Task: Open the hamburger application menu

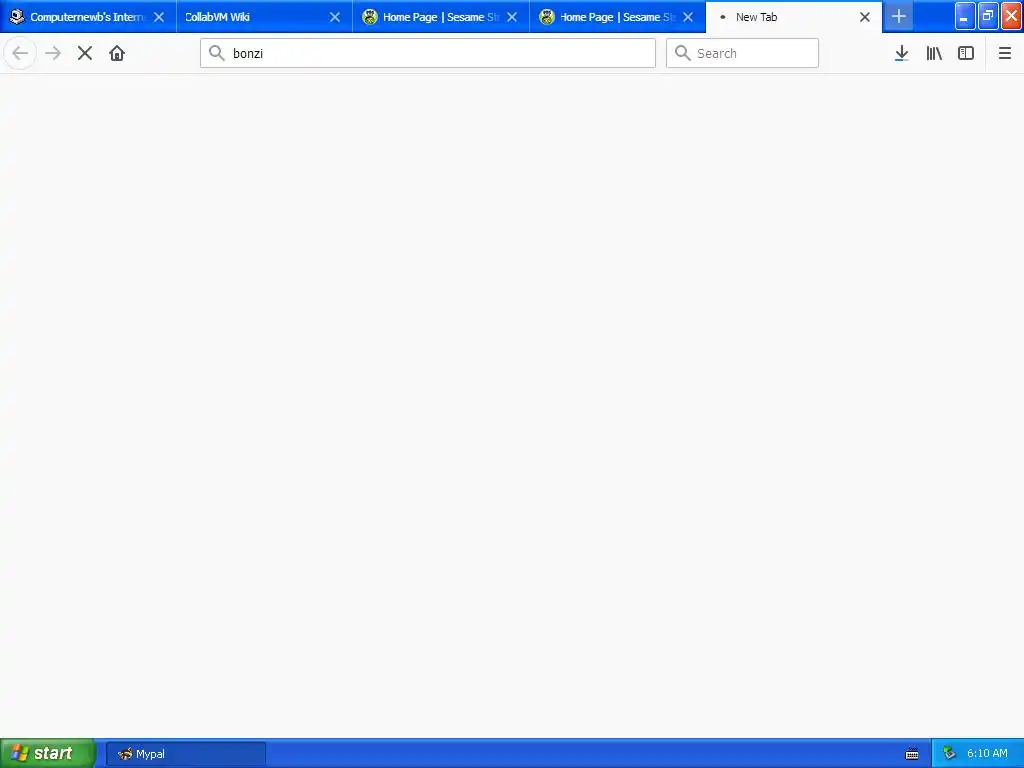Action: click(x=1004, y=53)
